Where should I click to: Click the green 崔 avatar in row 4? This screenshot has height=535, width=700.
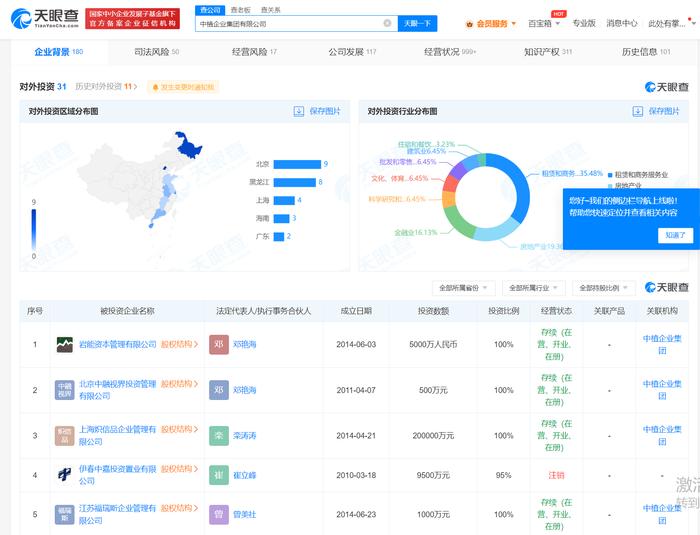(x=219, y=475)
